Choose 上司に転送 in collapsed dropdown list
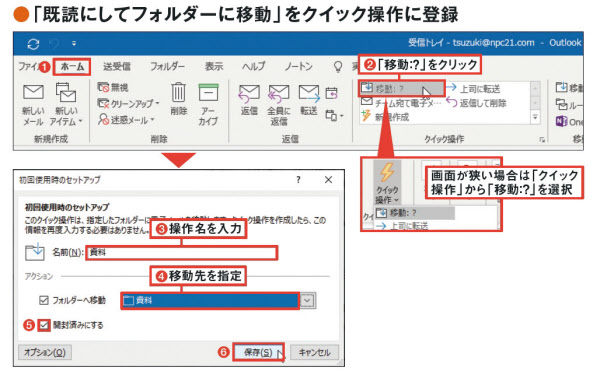The height and width of the screenshot is (379, 600). point(402,226)
